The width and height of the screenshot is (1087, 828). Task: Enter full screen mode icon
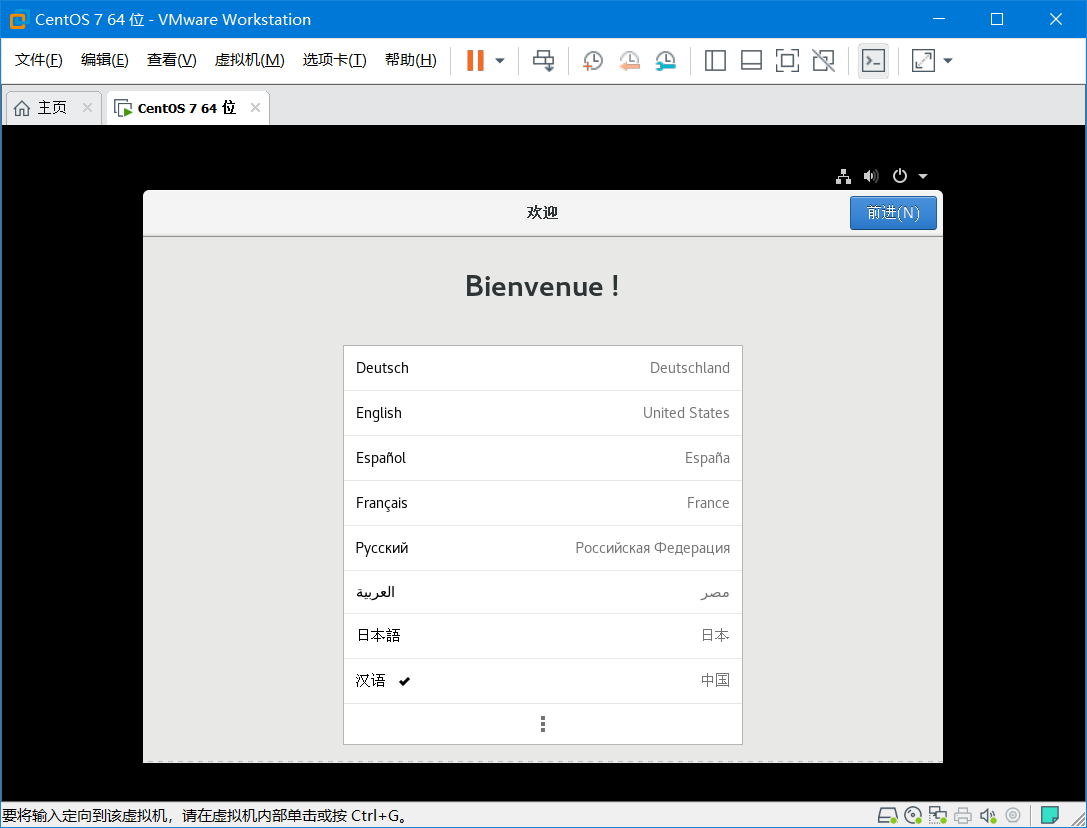pyautogui.click(x=788, y=60)
